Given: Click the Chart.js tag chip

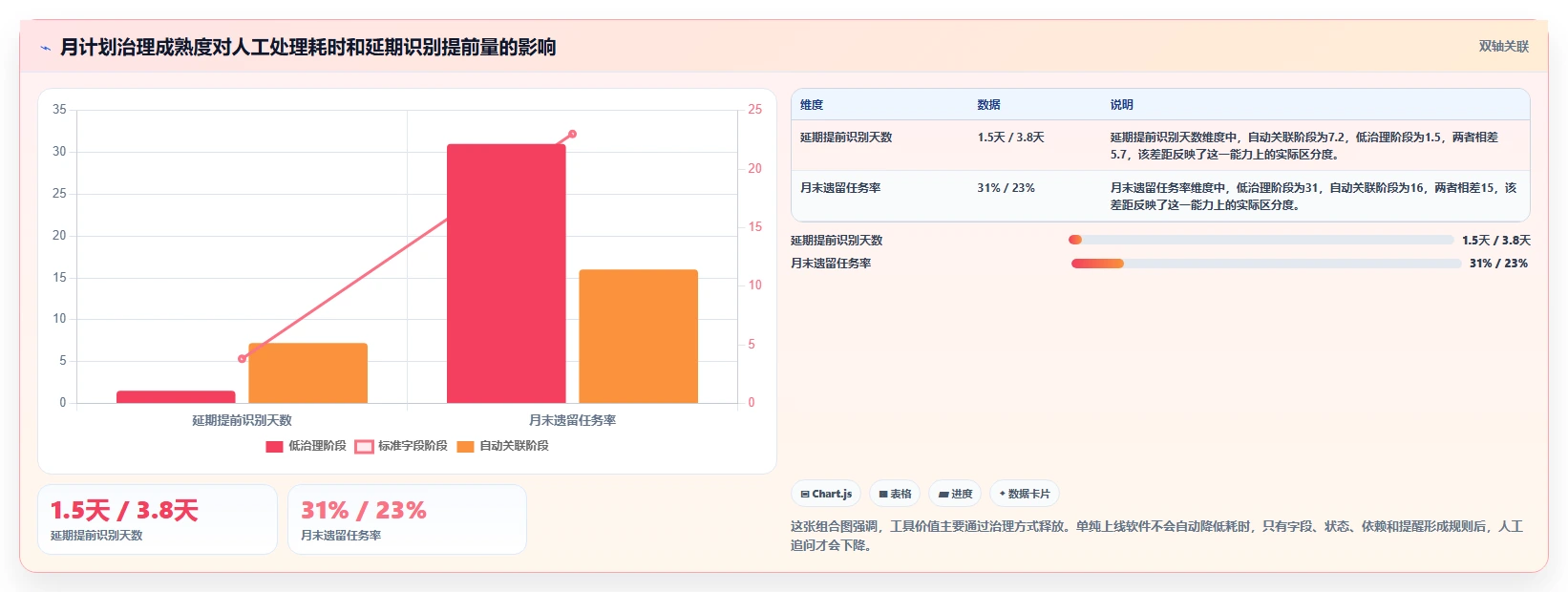Looking at the screenshot, I should click(826, 494).
